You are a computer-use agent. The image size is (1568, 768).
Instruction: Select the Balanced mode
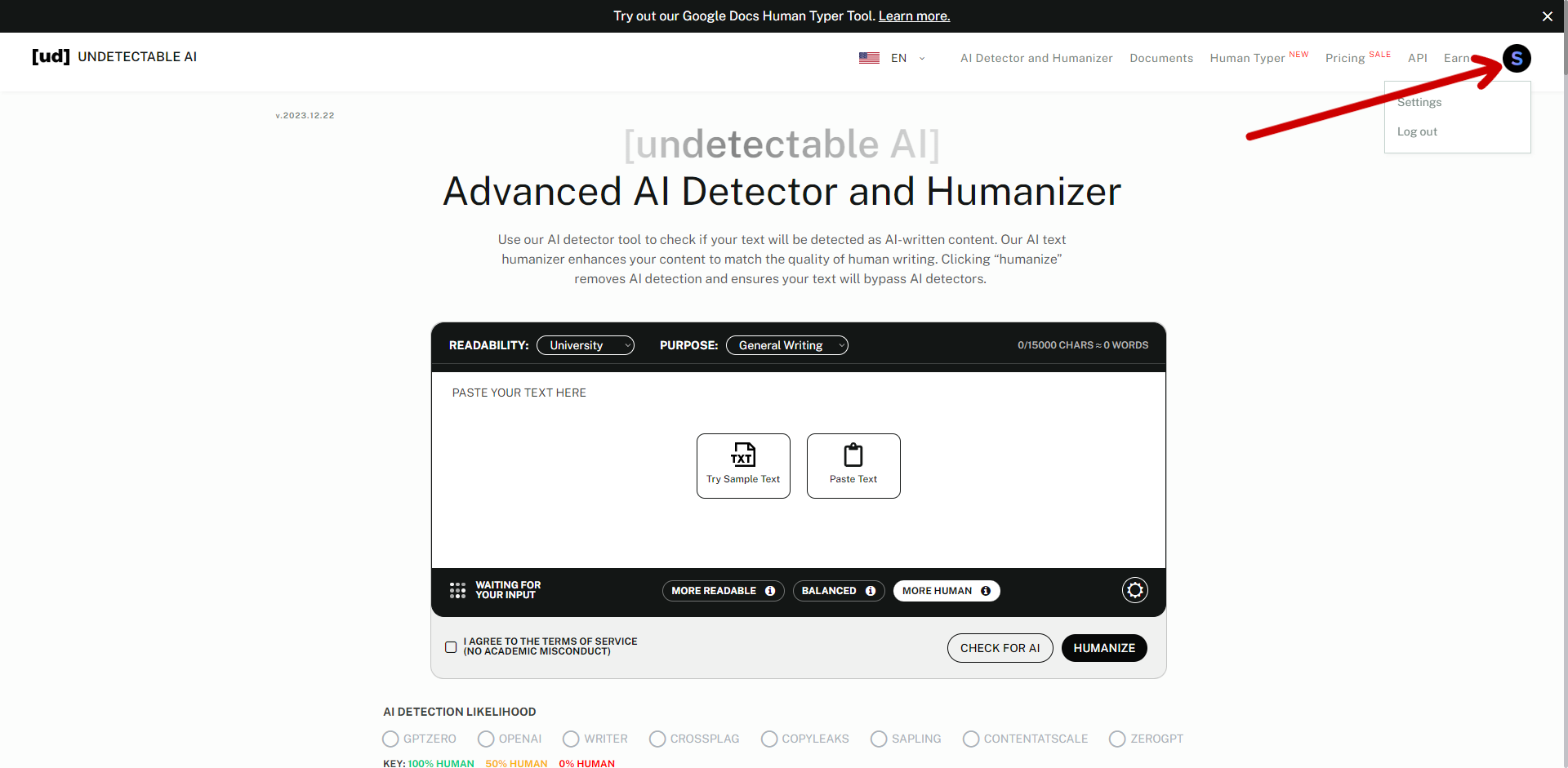[839, 591]
